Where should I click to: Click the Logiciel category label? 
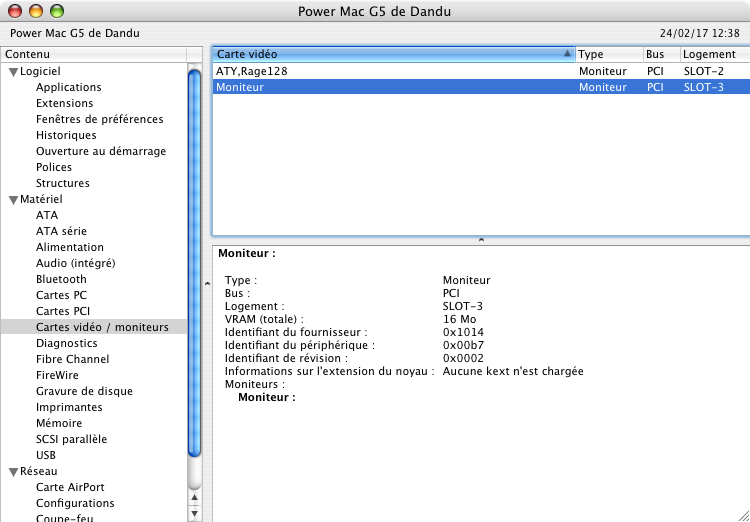(x=40, y=71)
